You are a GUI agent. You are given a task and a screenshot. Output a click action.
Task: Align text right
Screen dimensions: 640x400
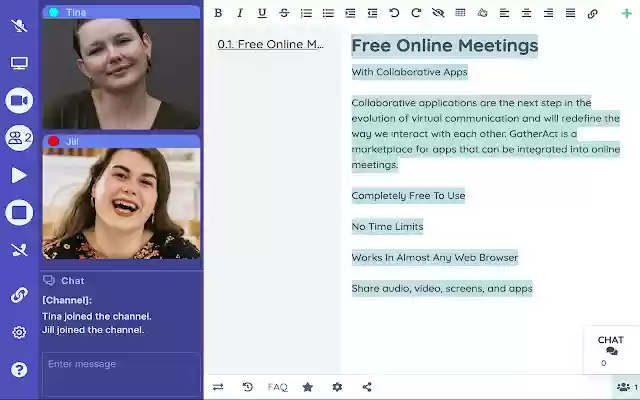[x=549, y=13]
